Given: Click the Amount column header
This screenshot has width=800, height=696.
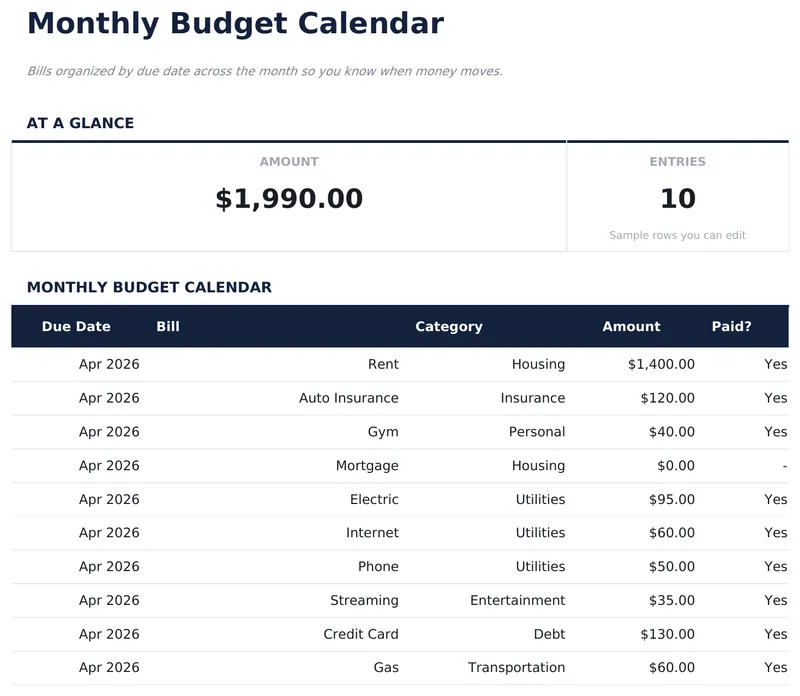Looking at the screenshot, I should click(x=631, y=327).
